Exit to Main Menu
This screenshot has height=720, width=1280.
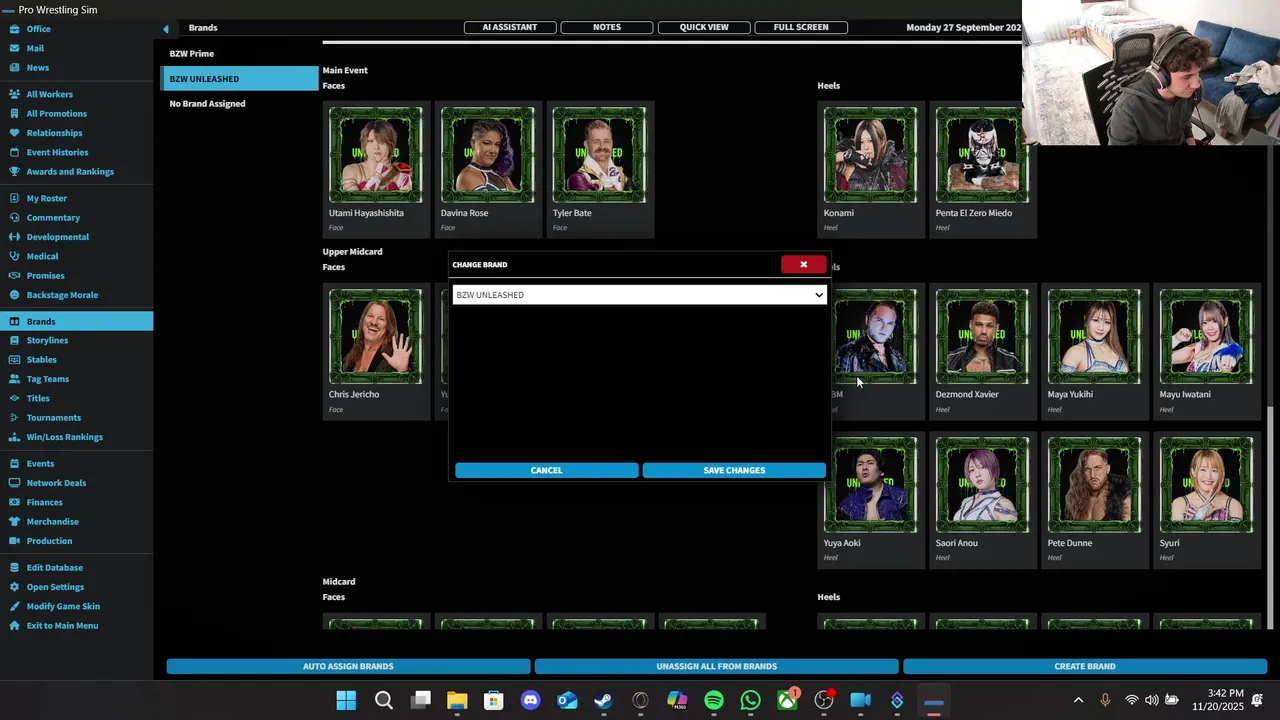point(62,626)
